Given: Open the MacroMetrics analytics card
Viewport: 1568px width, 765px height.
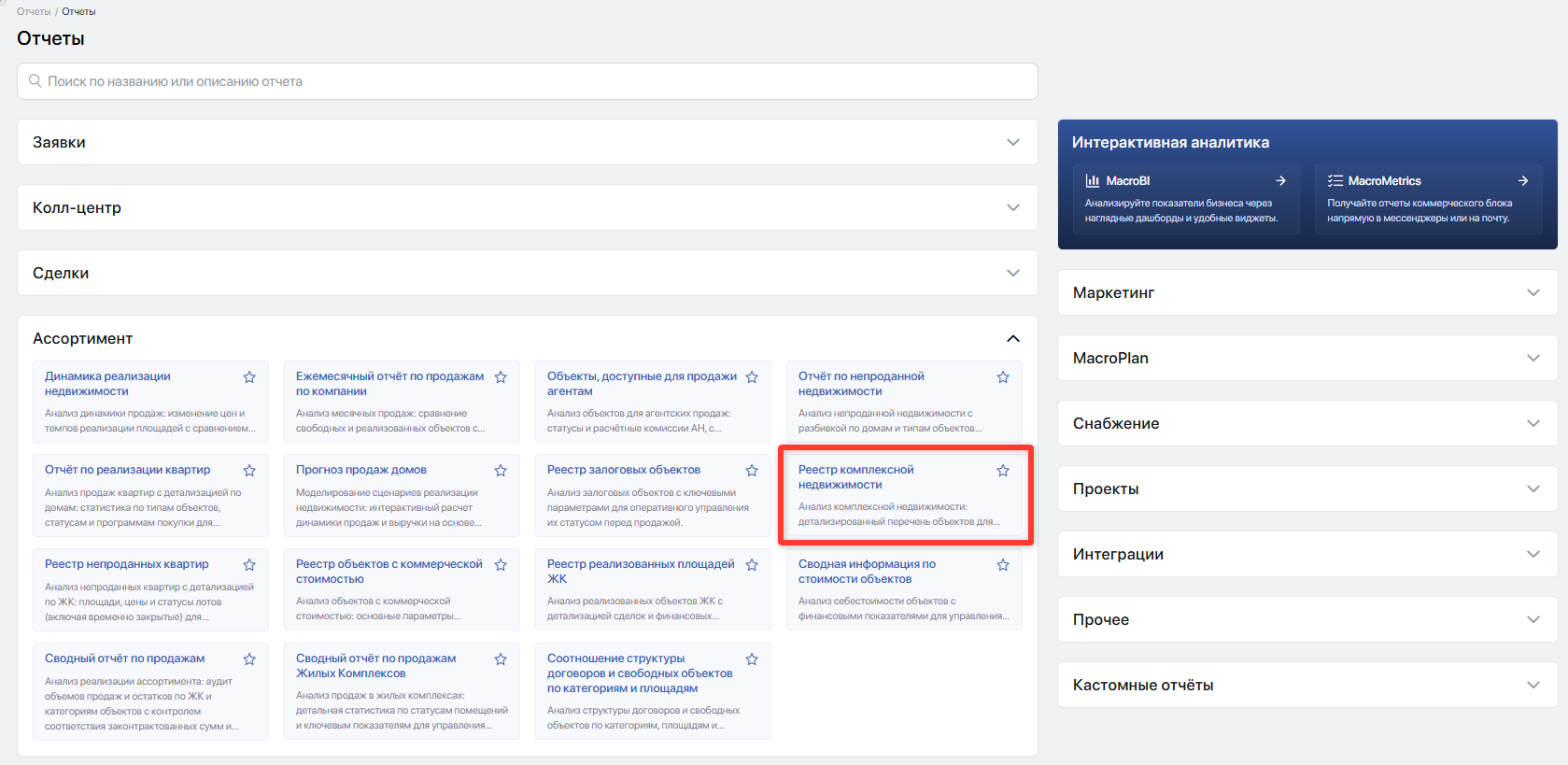Looking at the screenshot, I should [x=1429, y=199].
